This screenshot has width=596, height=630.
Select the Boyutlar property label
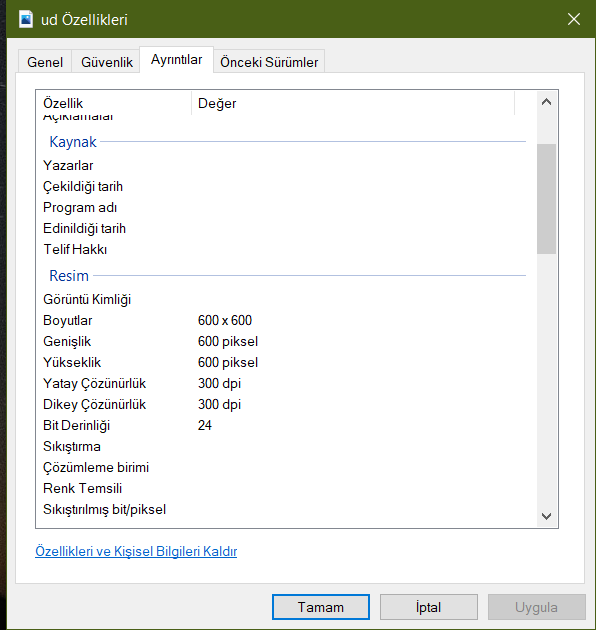68,320
